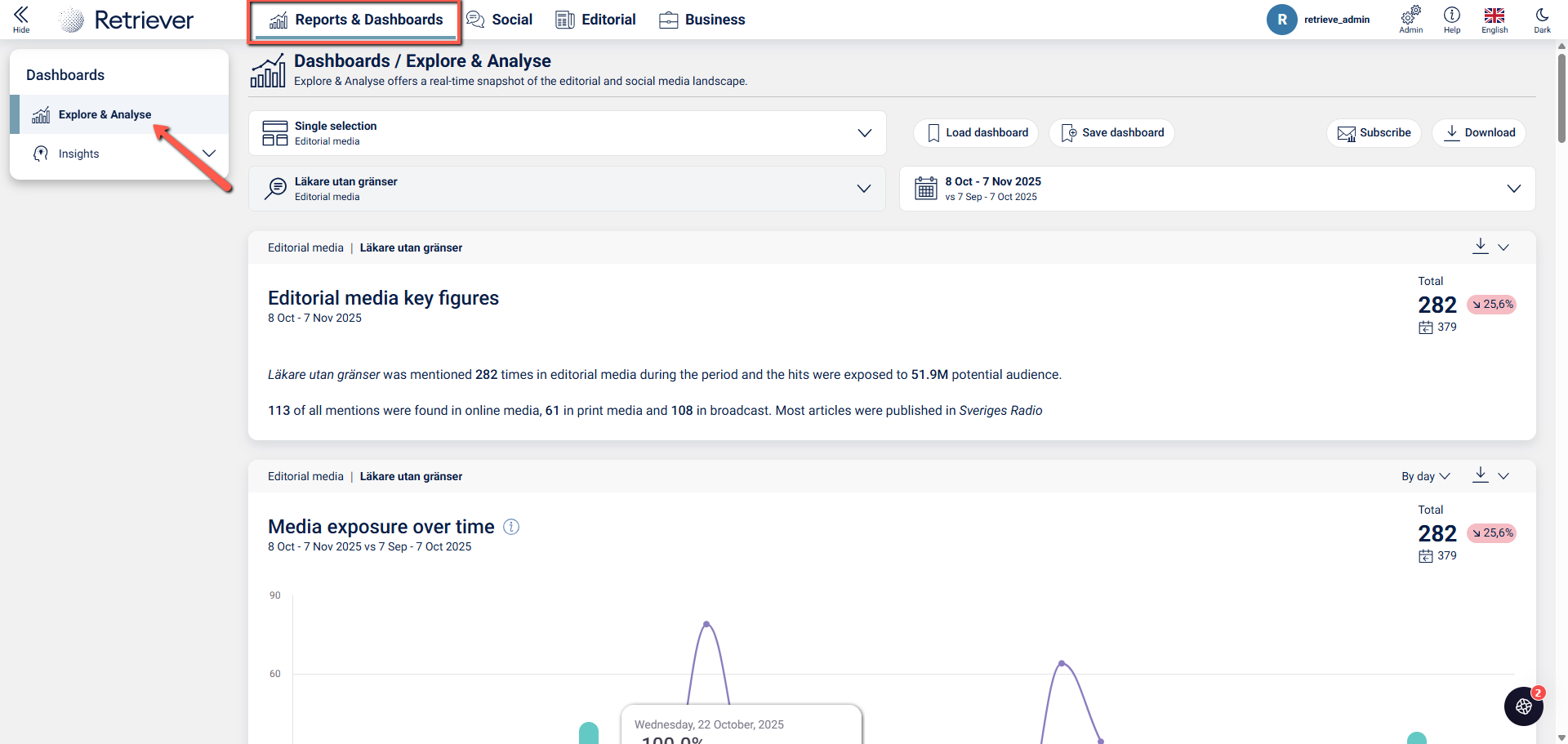Download the key figures widget

(1480, 247)
